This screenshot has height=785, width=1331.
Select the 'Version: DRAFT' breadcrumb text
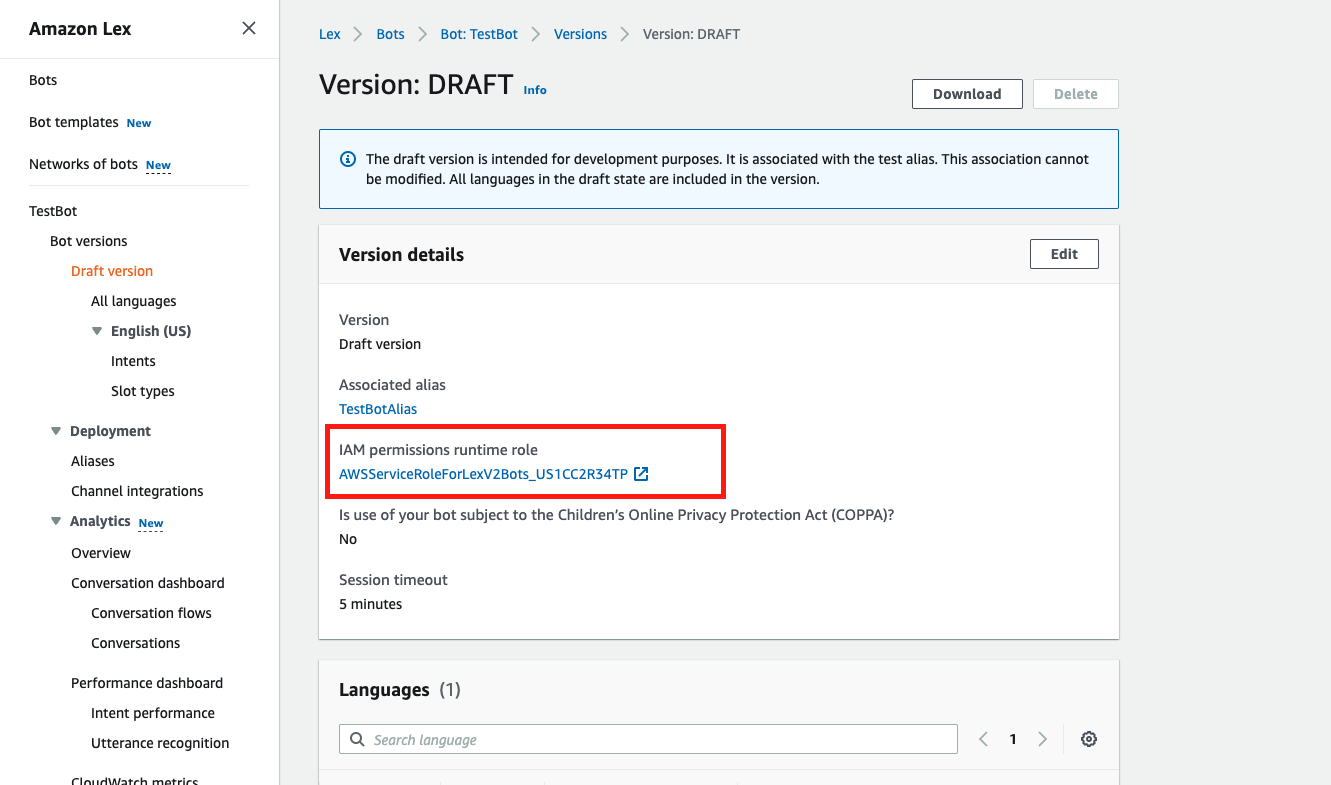coord(691,34)
